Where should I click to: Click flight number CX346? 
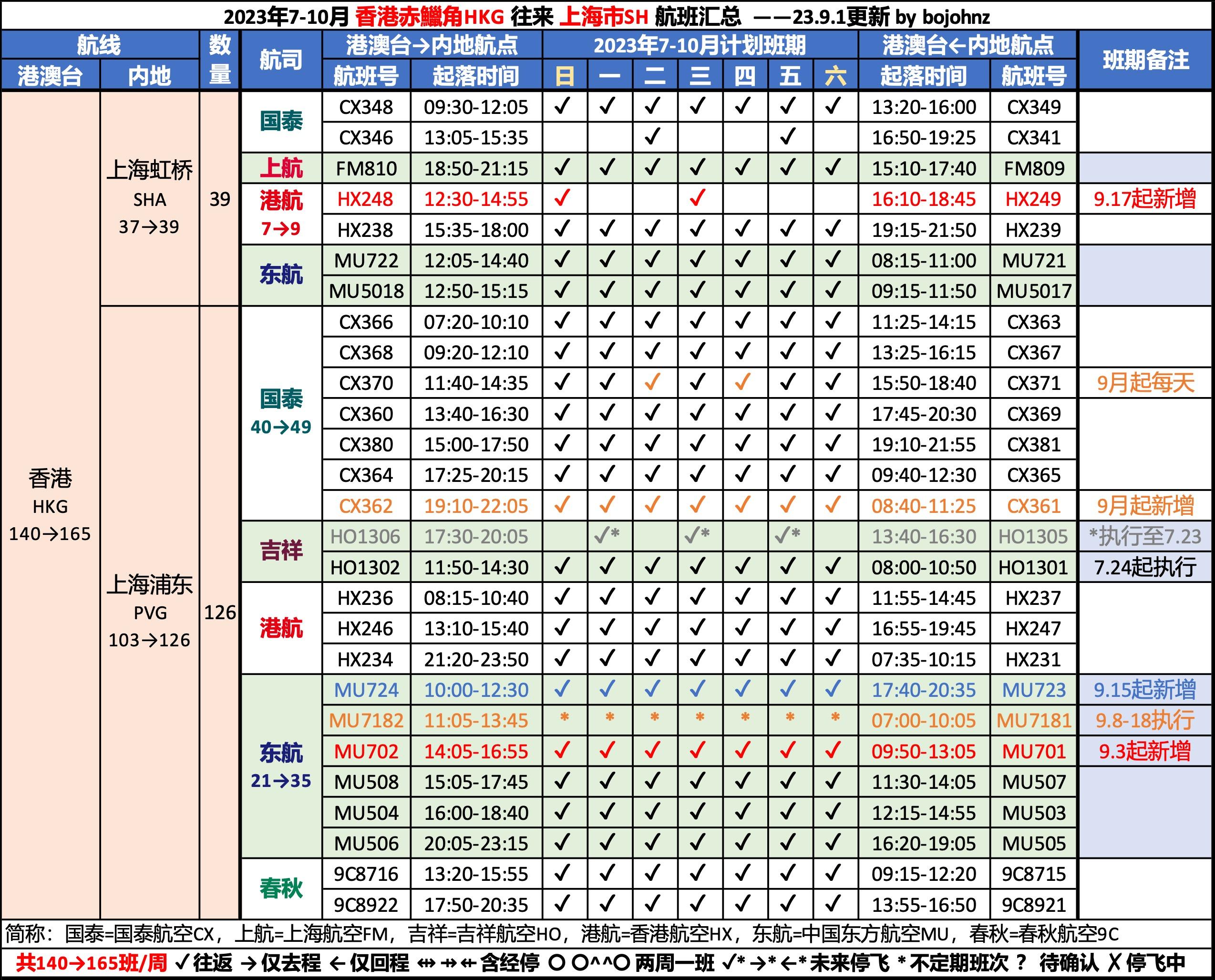click(x=366, y=137)
